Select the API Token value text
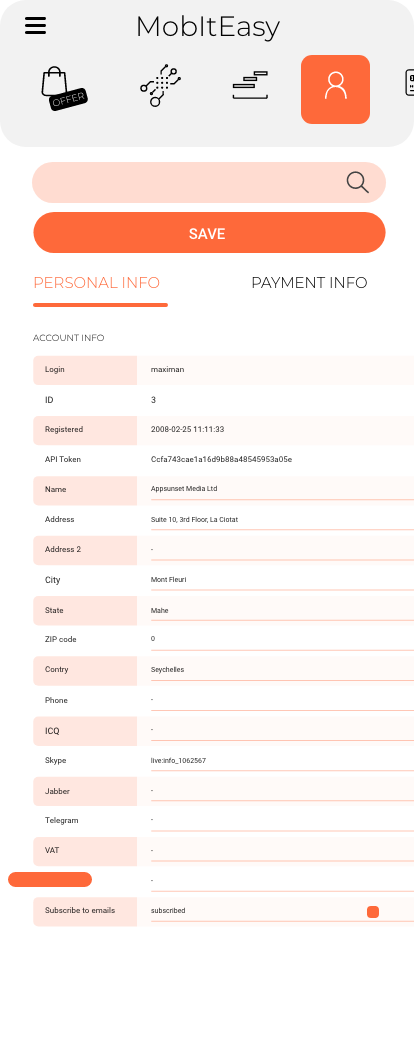Screen dimensions: 414x1041 click(x=222, y=459)
